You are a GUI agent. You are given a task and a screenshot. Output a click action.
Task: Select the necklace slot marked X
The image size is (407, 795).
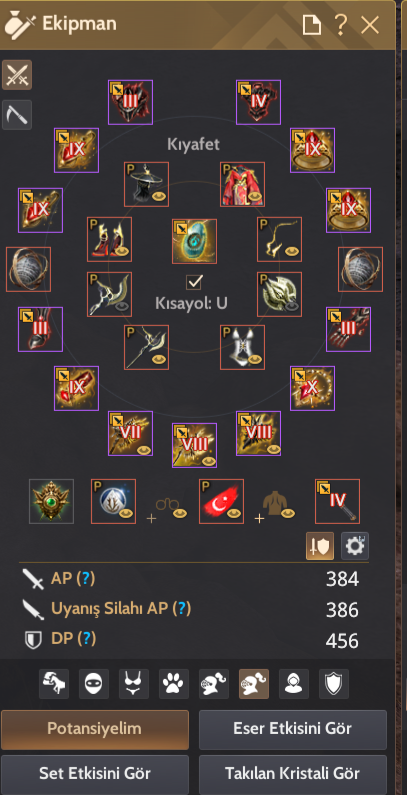[312, 388]
